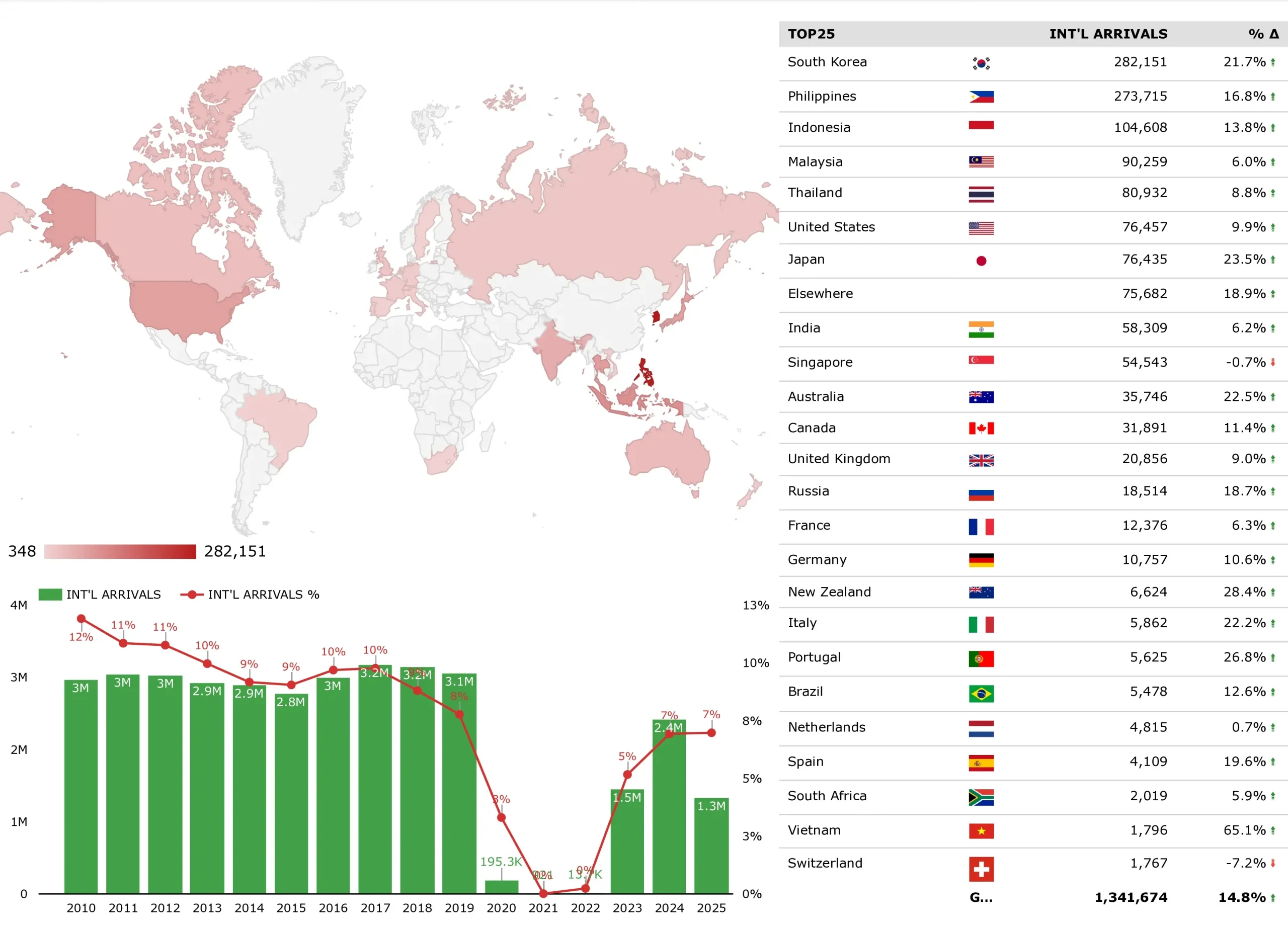Sort table by % Δ column header

click(x=1263, y=34)
